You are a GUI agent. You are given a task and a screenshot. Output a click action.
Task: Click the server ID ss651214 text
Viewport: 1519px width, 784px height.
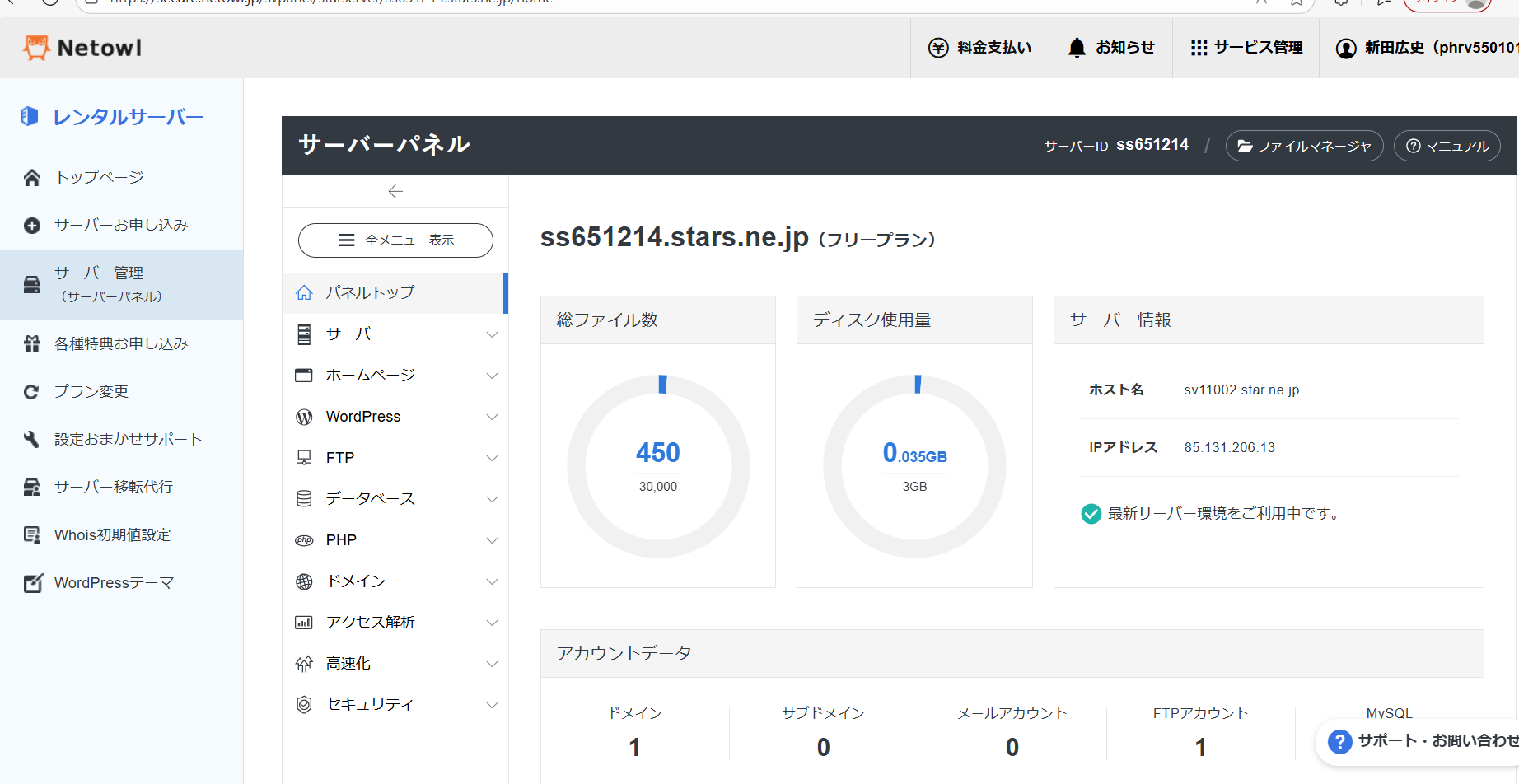(x=1152, y=145)
